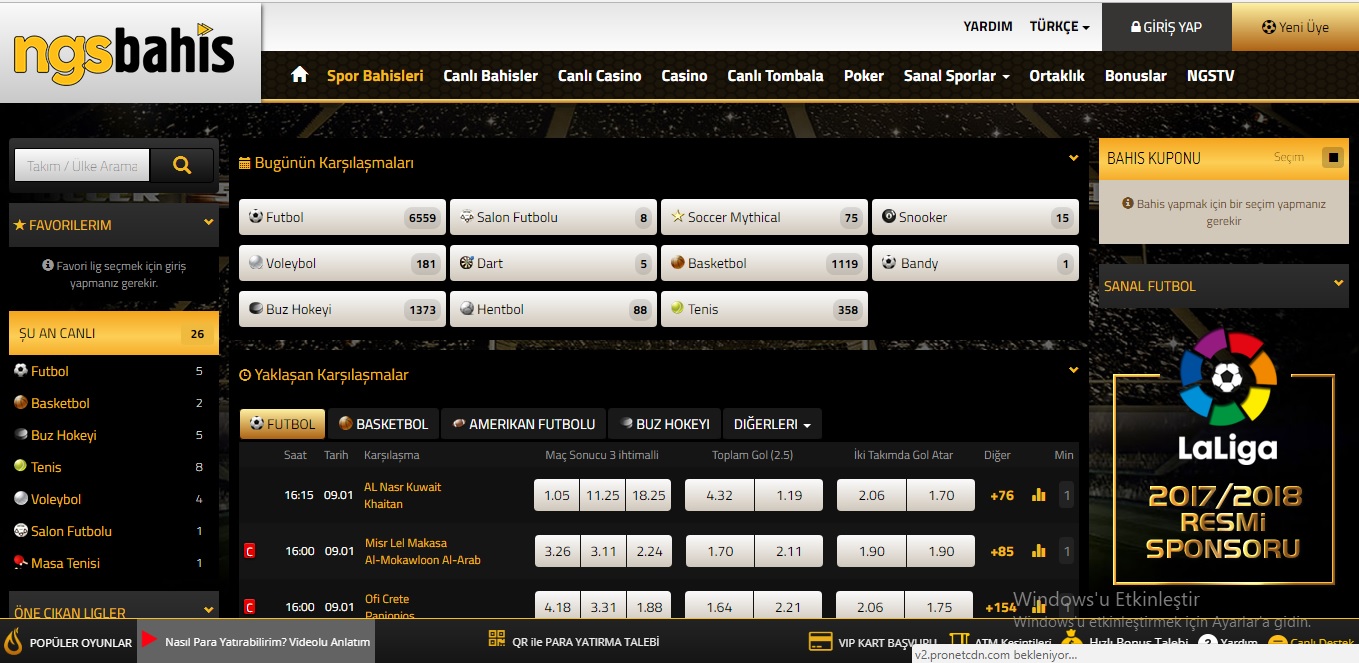Image resolution: width=1359 pixels, height=663 pixels.
Task: Toggle the Bahis Kuponu square button
Action: tap(1331, 158)
